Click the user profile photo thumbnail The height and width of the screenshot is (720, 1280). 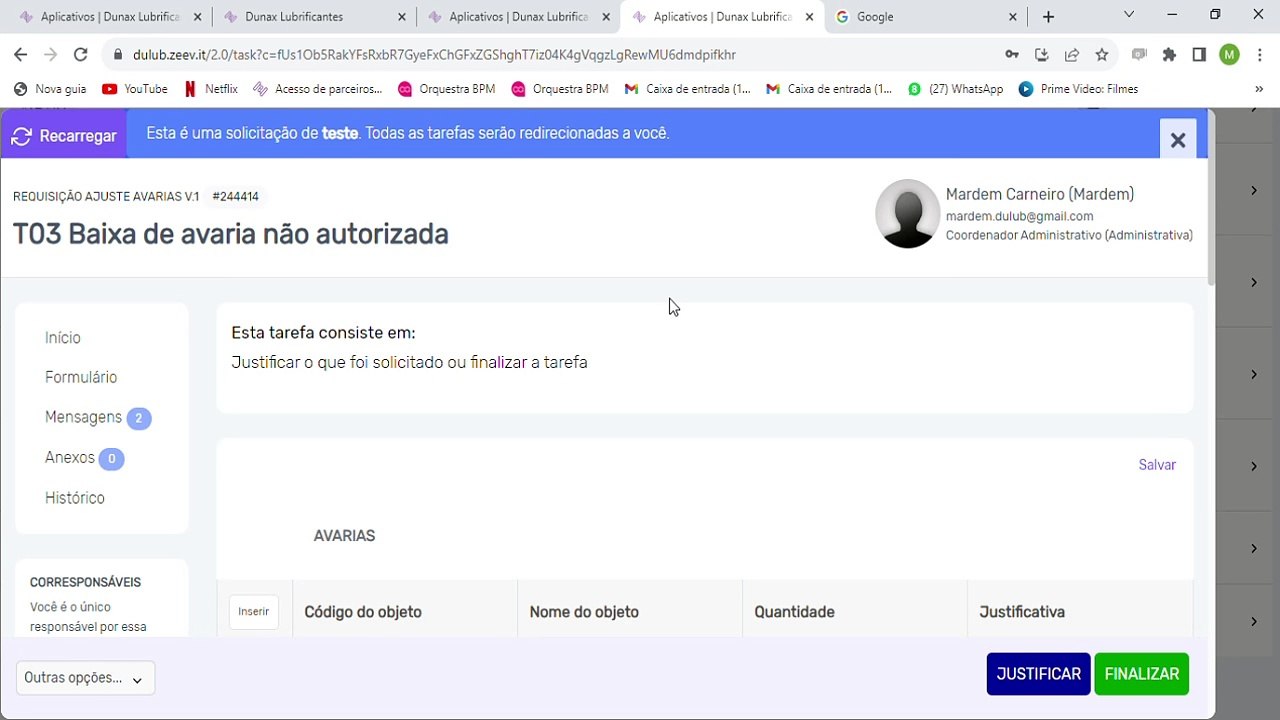[x=907, y=214]
